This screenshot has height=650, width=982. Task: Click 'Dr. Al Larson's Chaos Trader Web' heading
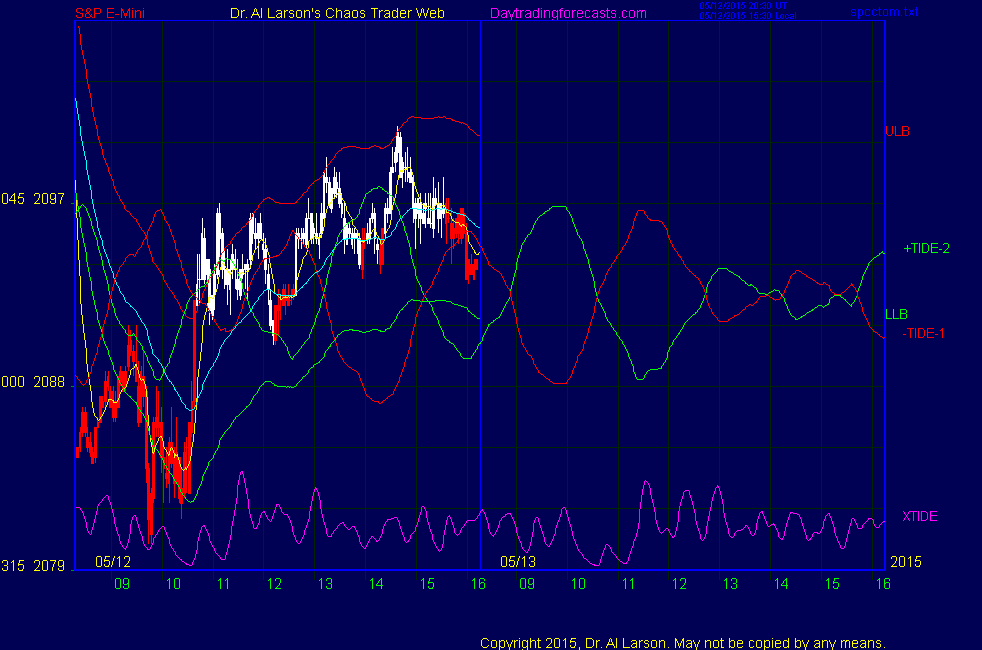[x=337, y=13]
